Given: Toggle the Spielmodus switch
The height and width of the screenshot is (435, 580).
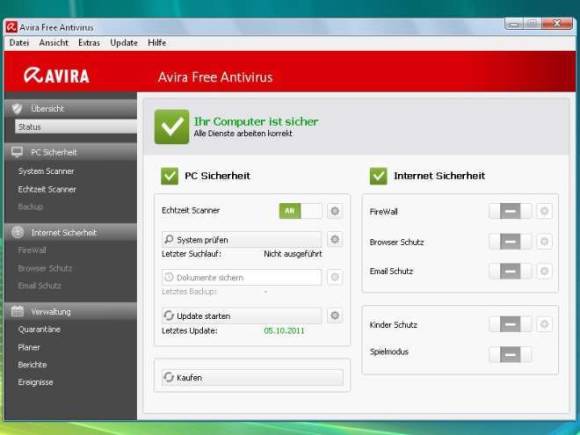Looking at the screenshot, I should (510, 354).
